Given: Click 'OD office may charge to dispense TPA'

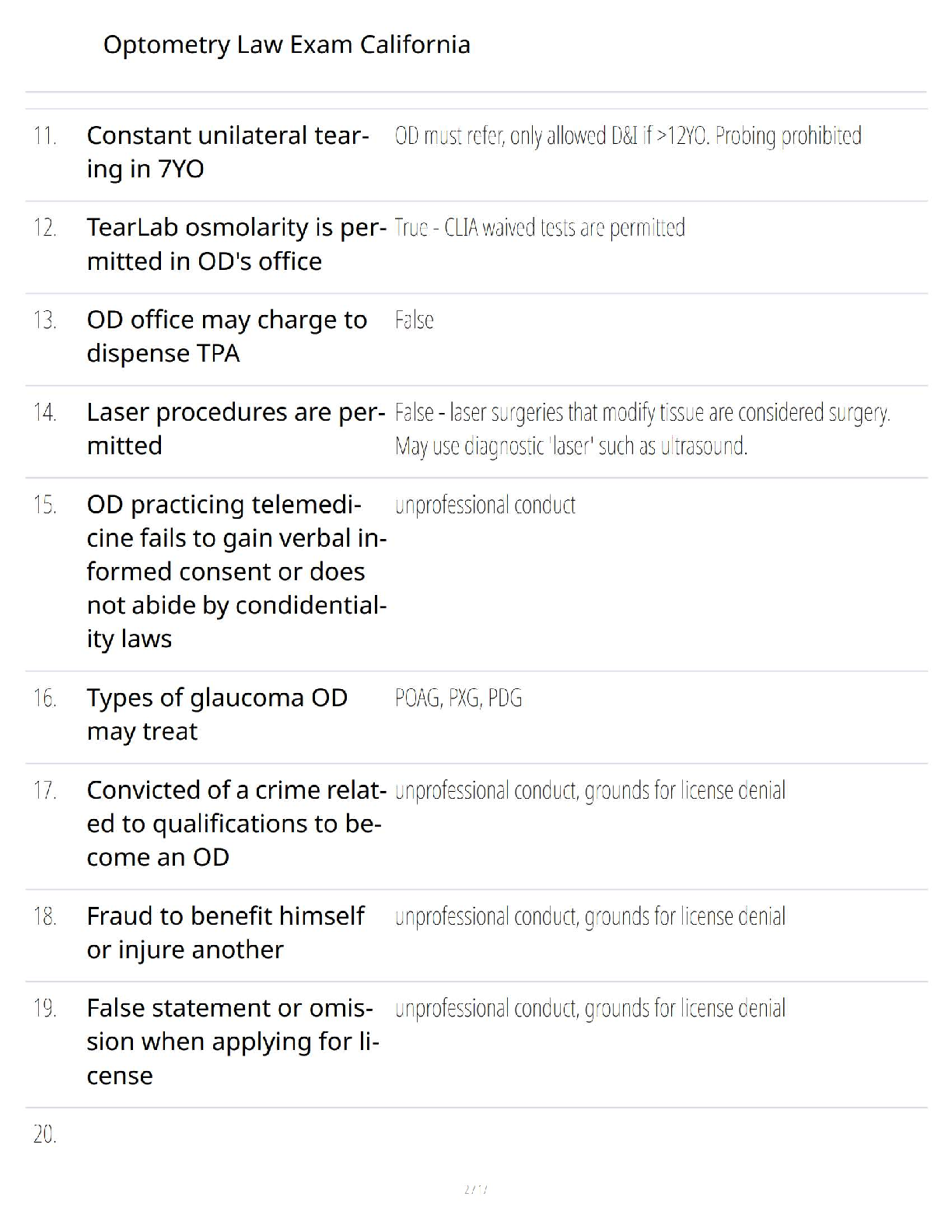Looking at the screenshot, I should [x=226, y=336].
